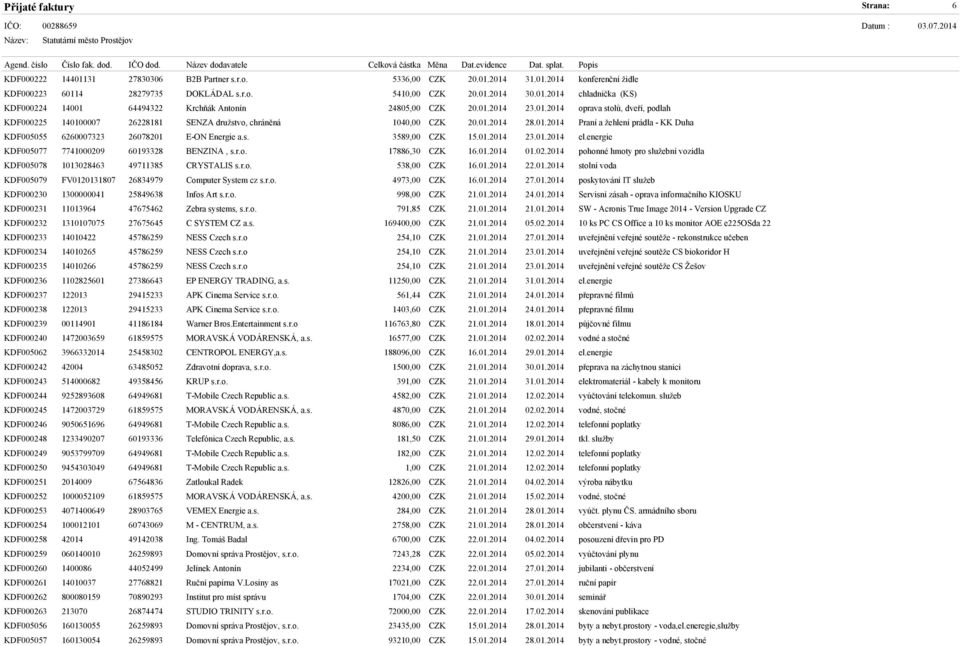The height and width of the screenshot is (646, 960).
Task: Click supplier 'Zatloukal Radek'
Action: [x=214, y=483]
